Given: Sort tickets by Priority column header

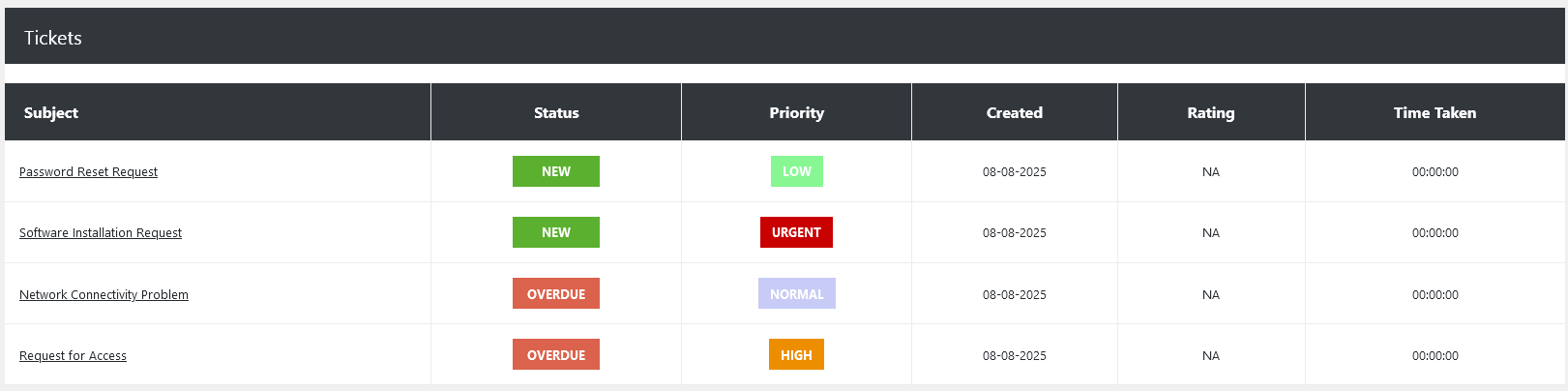Looking at the screenshot, I should click(x=797, y=113).
